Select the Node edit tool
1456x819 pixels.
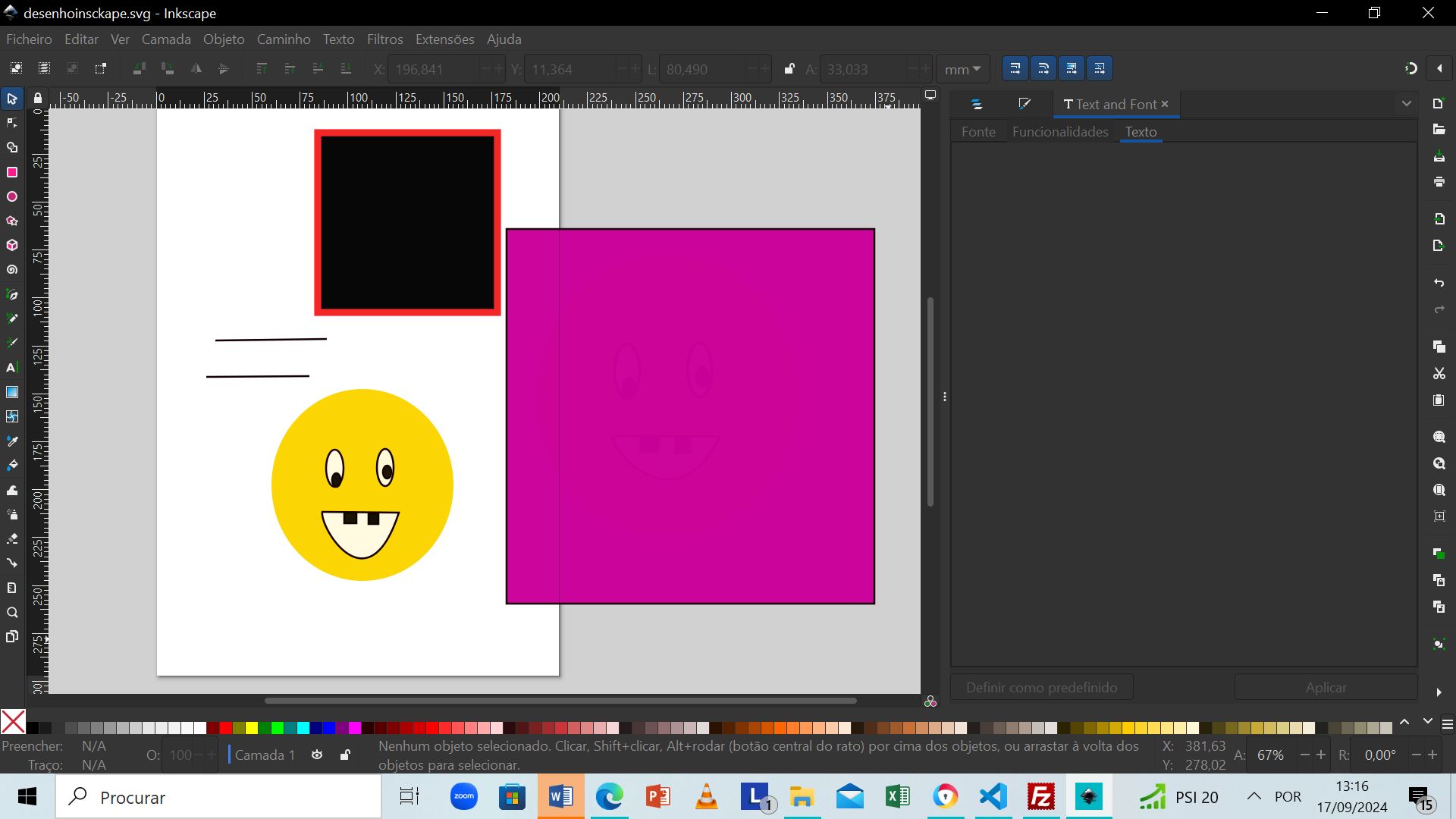(x=12, y=123)
